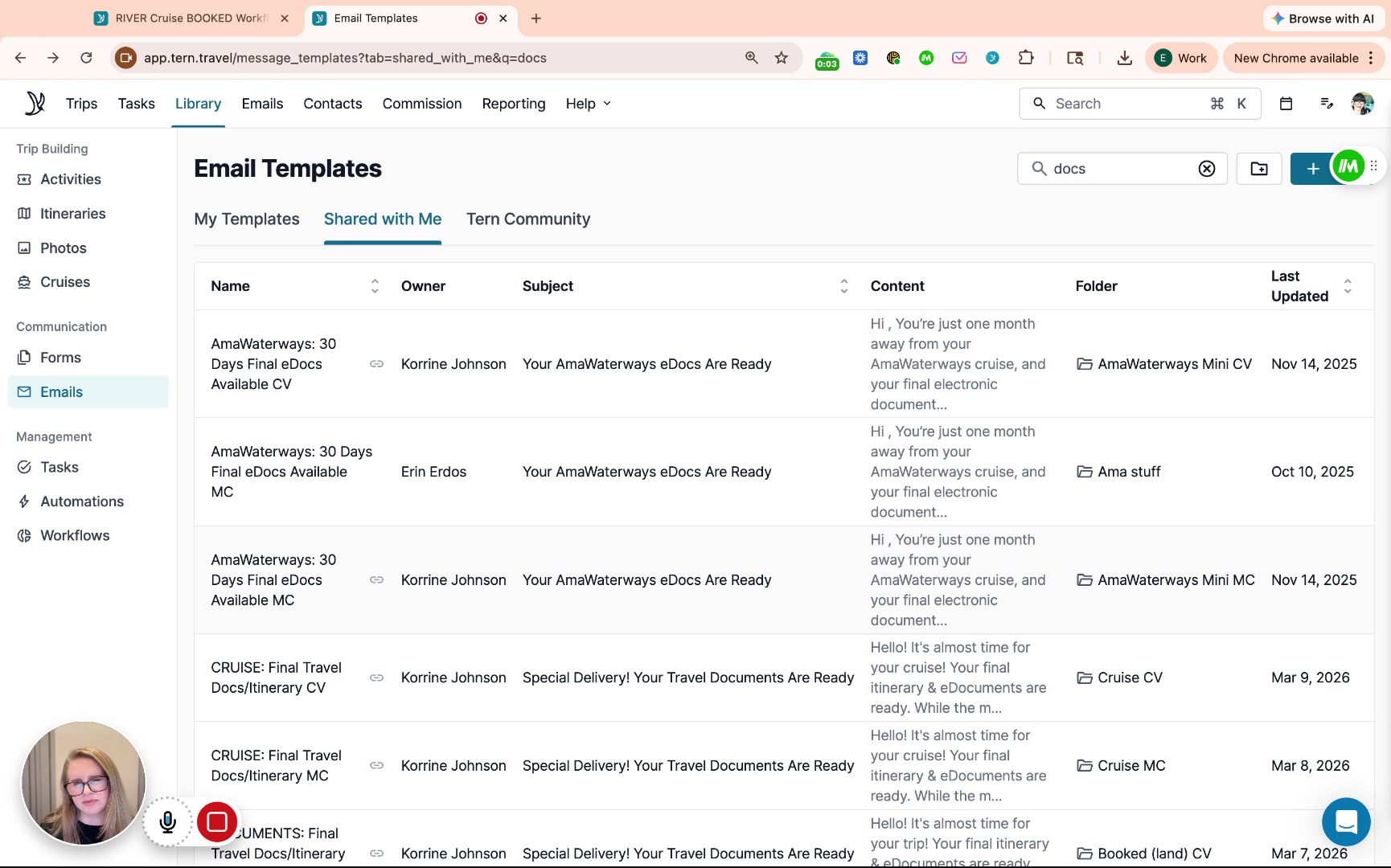Image resolution: width=1391 pixels, height=868 pixels.
Task: Open Workflows in the sidebar
Action: 75,536
